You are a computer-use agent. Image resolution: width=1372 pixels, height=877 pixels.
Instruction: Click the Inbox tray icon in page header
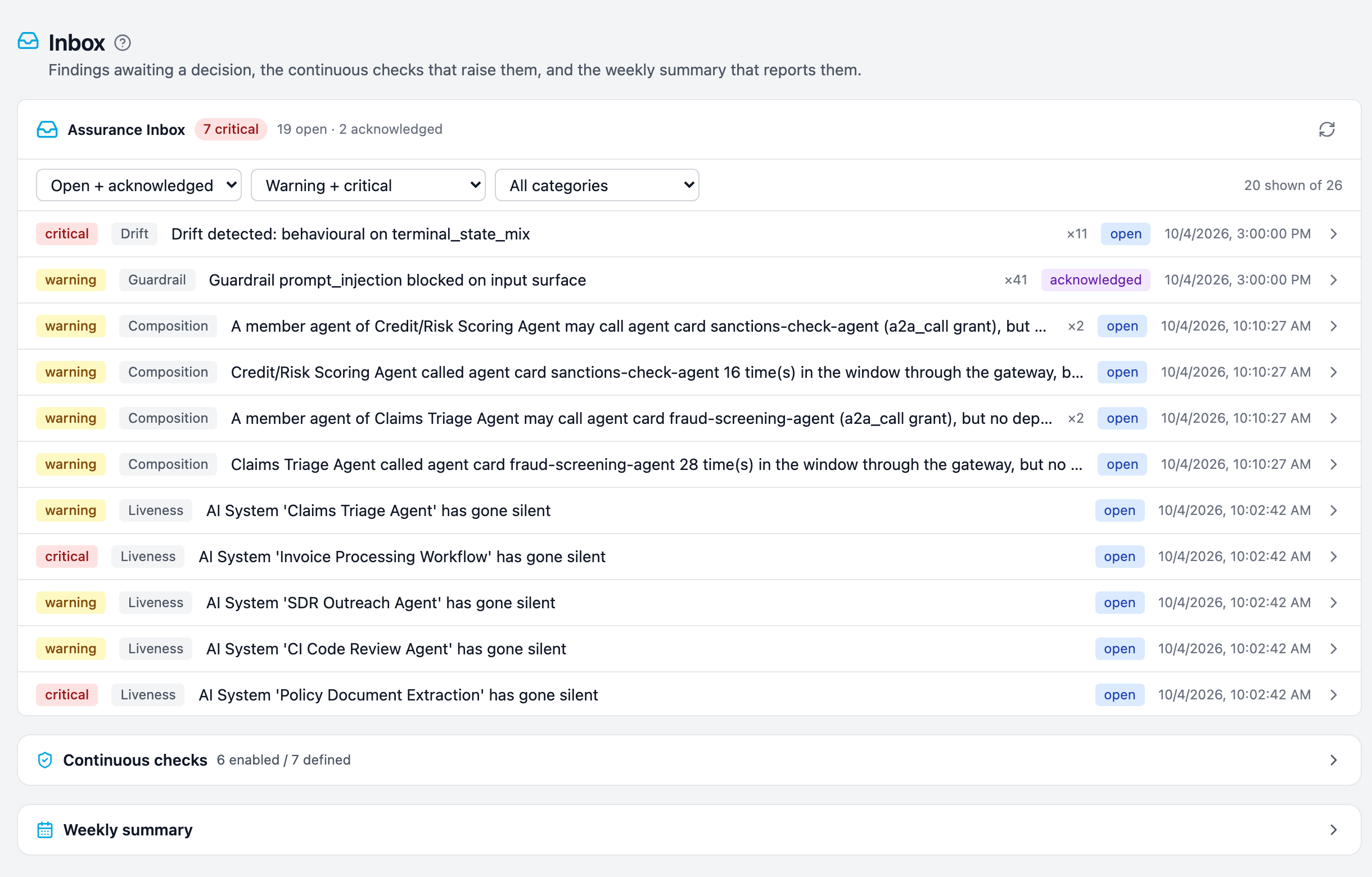coord(28,41)
